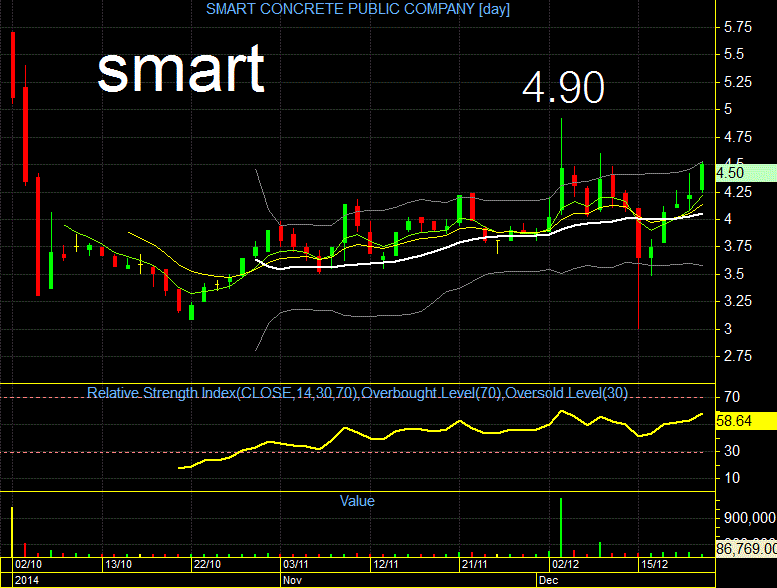
Task: Click the 02/12 date marker
Action: coord(565,564)
